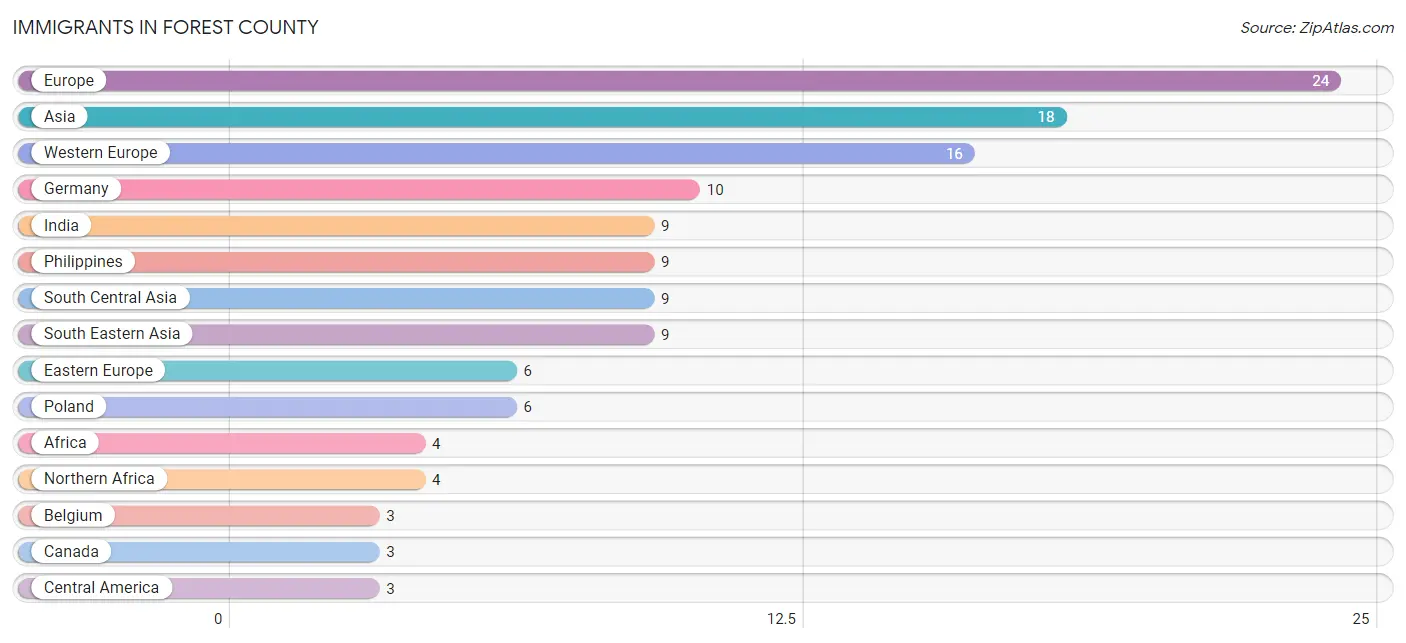The height and width of the screenshot is (643, 1406).
Task: Click the Western Europe label pill
Action: 101,153
